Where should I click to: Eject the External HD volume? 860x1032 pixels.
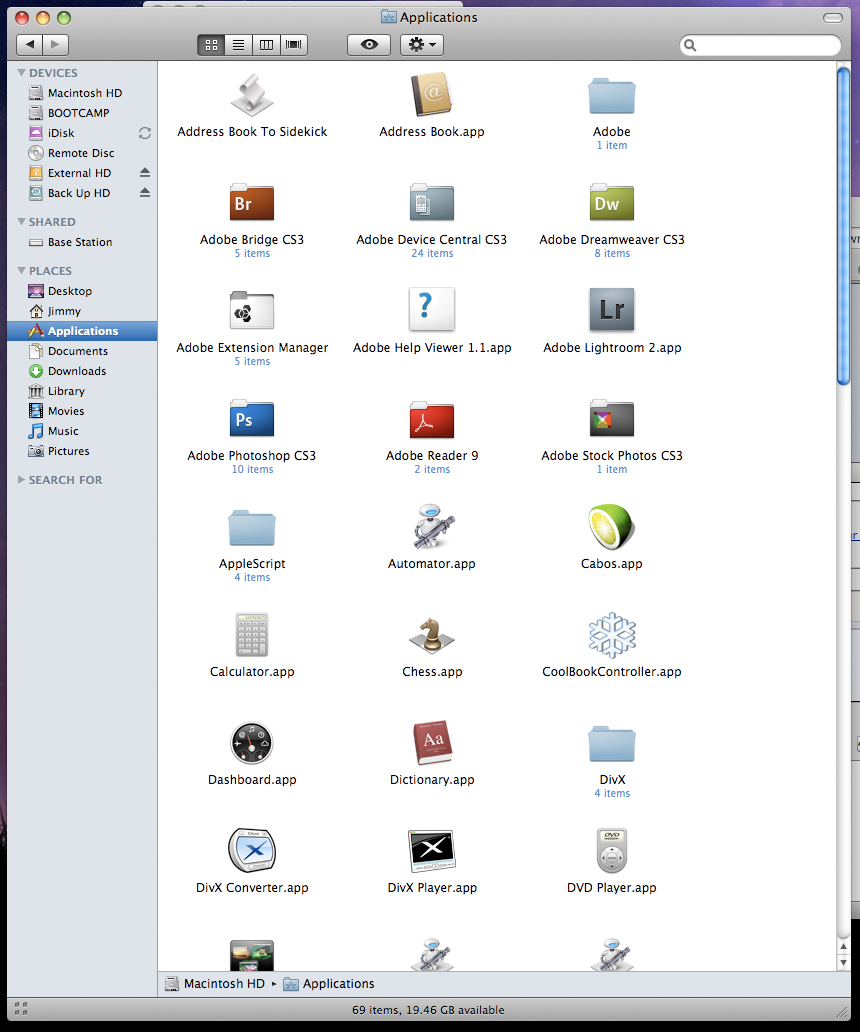coord(145,172)
